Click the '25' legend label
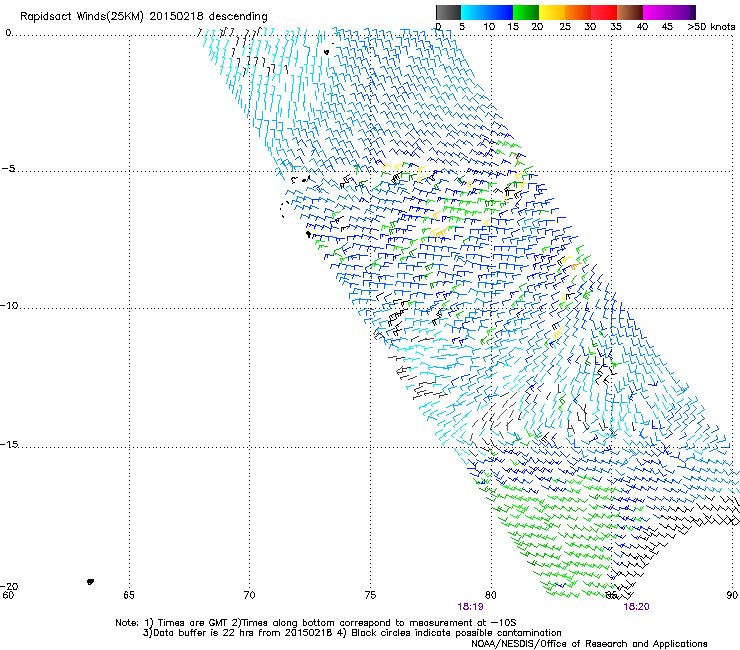The width and height of the screenshot is (740, 650). (x=565, y=27)
